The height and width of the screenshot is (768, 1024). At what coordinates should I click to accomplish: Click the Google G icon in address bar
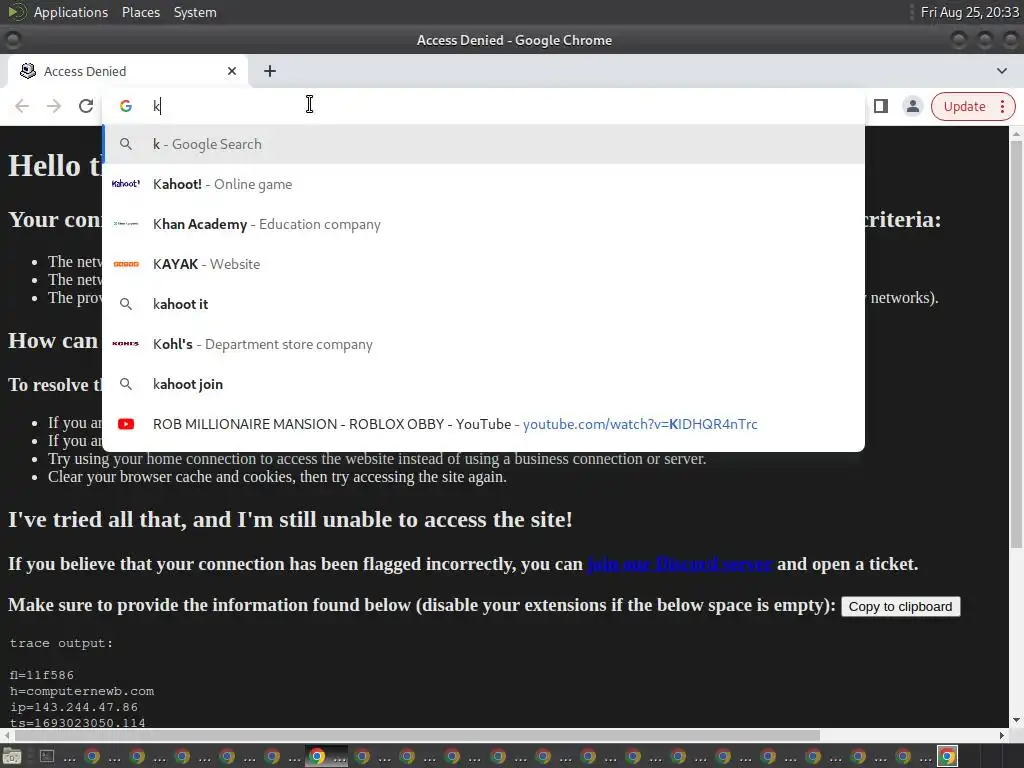coord(126,106)
